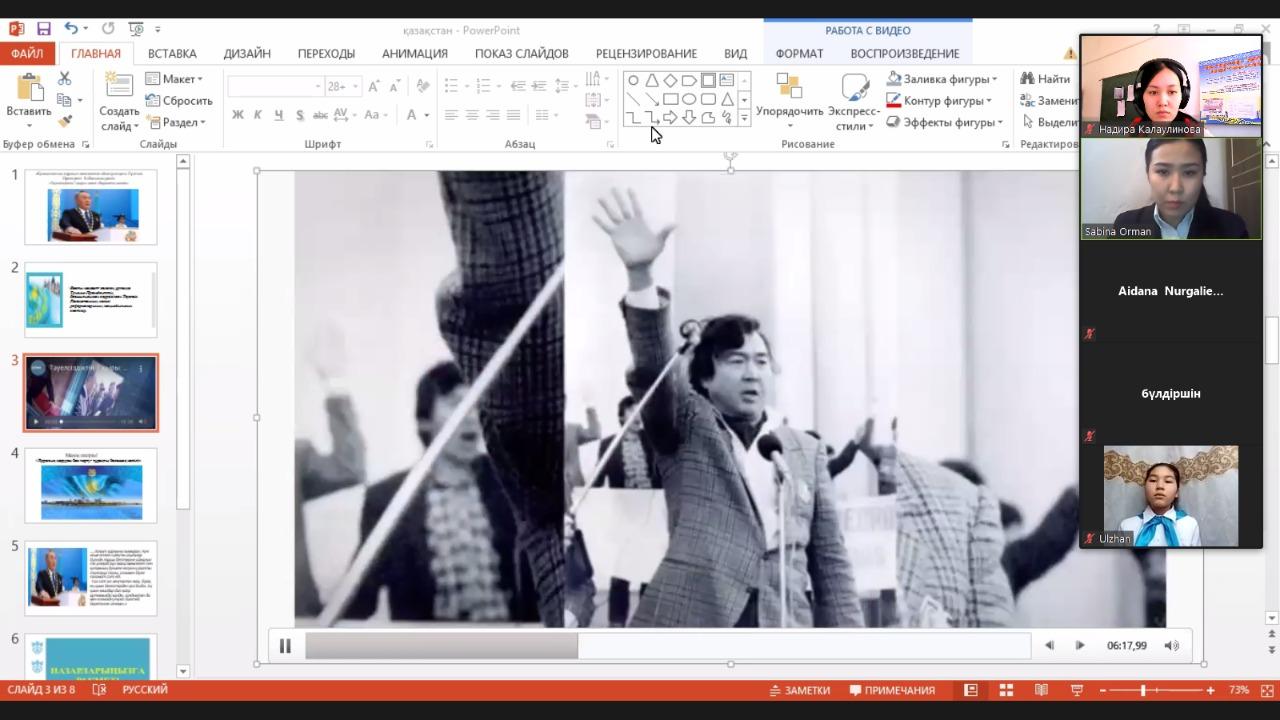Mute the video using the volume icon

[x=1171, y=646]
